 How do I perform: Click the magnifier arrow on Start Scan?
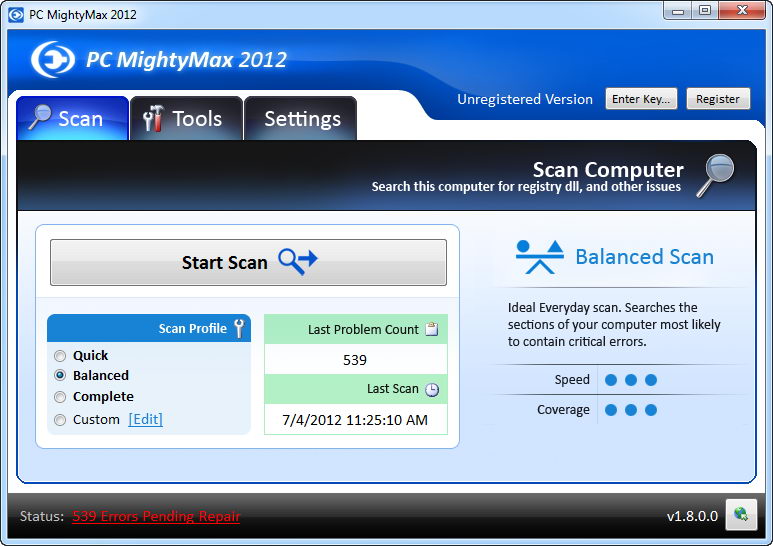point(298,261)
